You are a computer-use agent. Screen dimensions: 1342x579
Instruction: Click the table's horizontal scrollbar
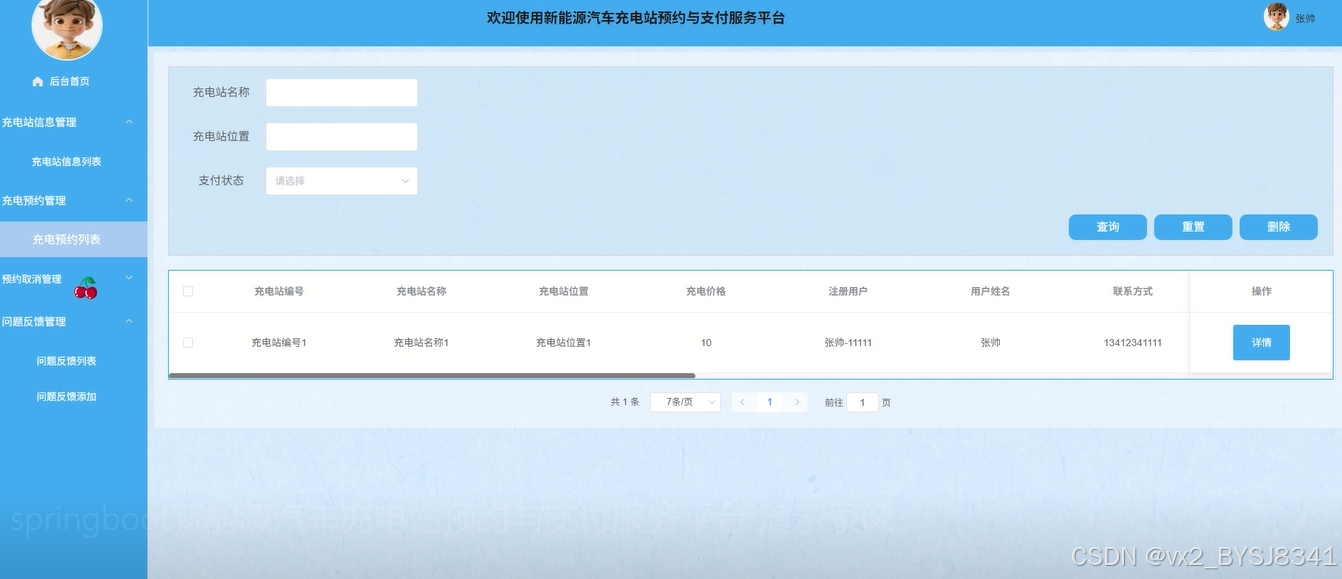432,376
